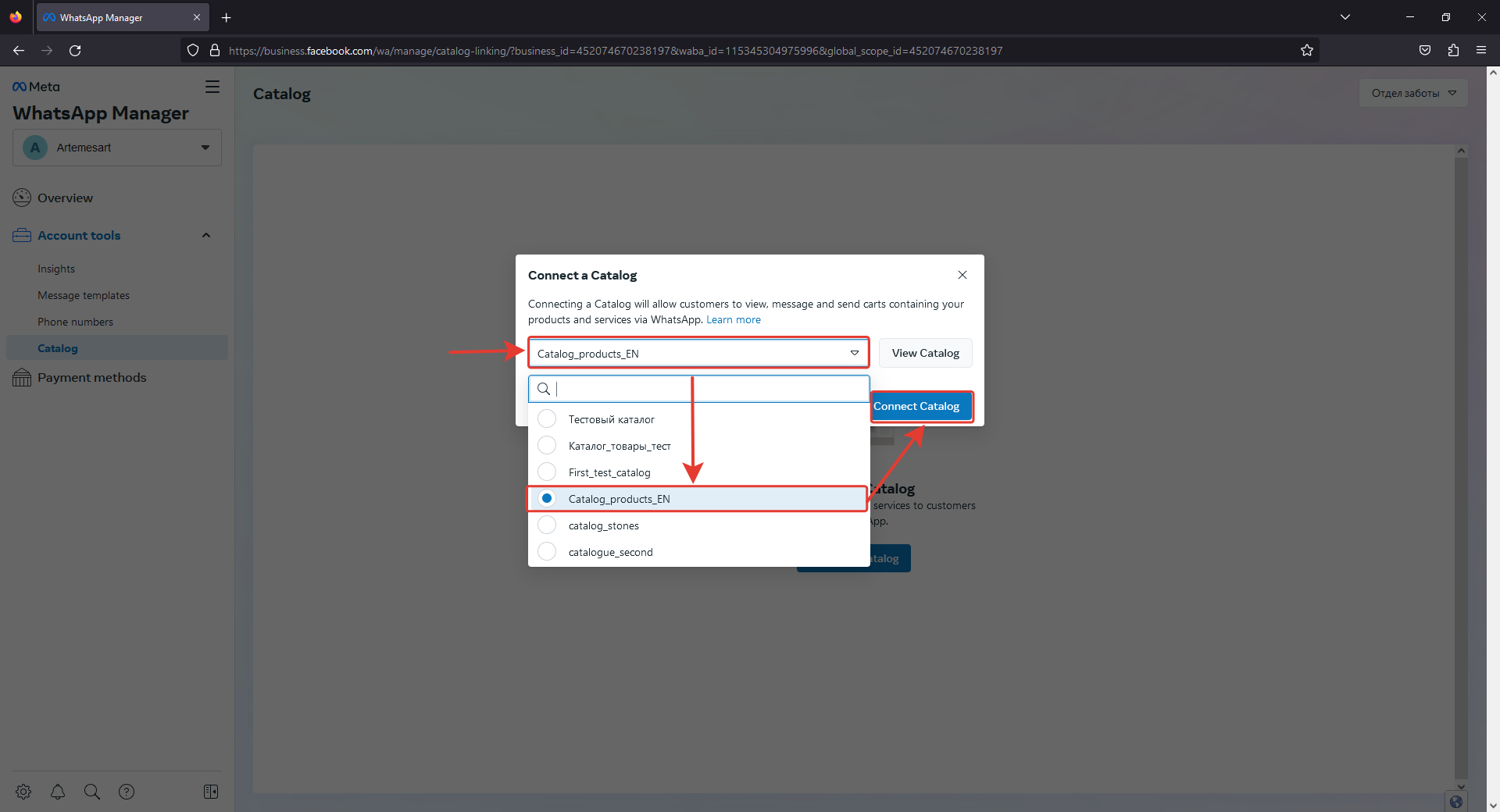Choose First_test_catalog radio option

tap(547, 472)
